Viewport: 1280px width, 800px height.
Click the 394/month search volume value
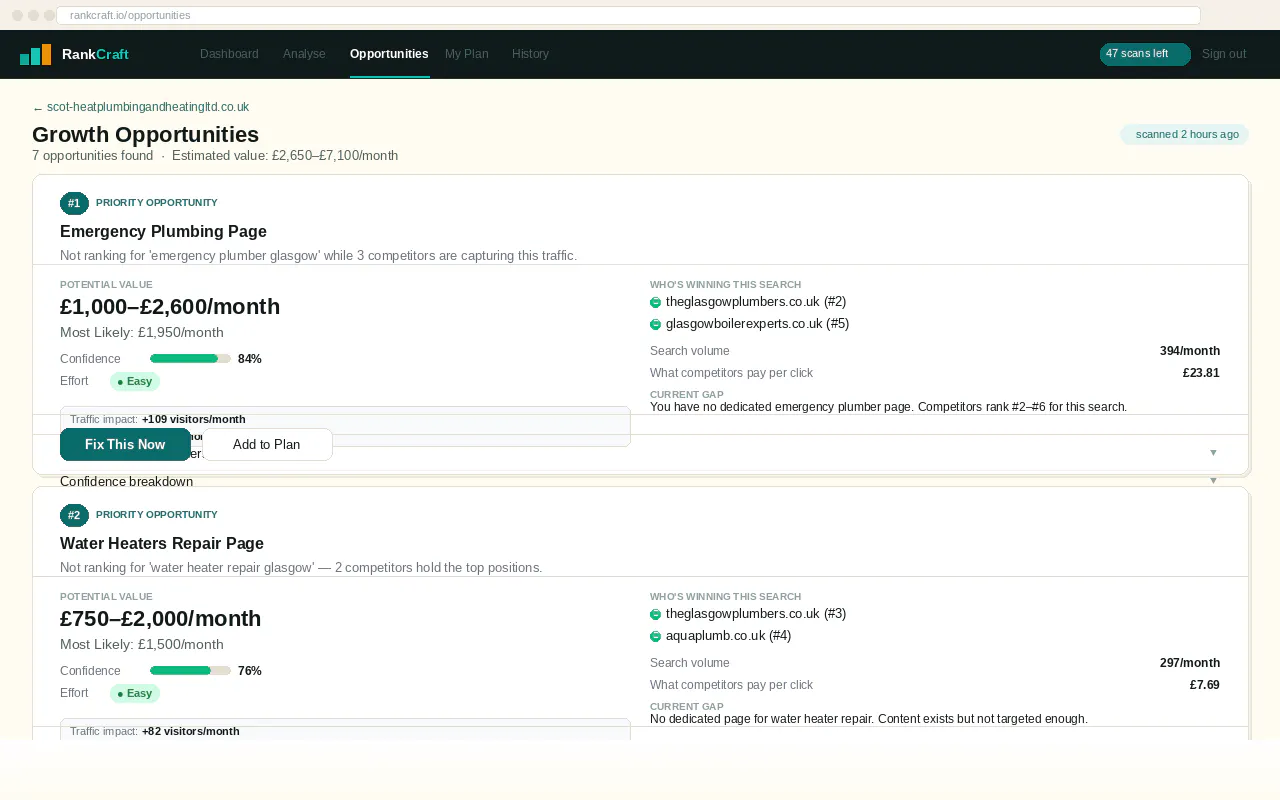(x=1190, y=351)
